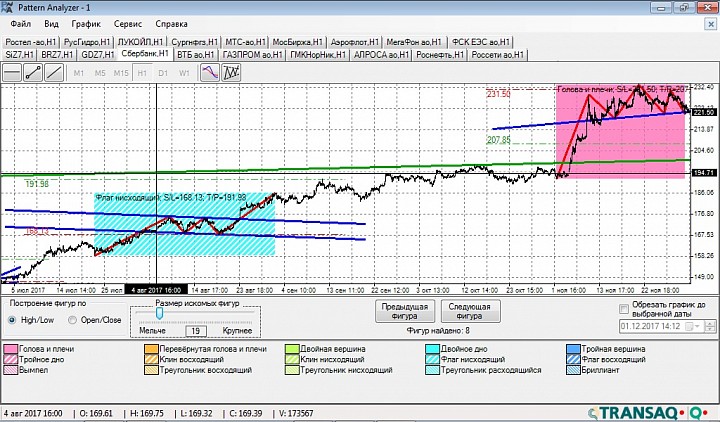Switch to M1 timeframe

[x=79, y=73]
